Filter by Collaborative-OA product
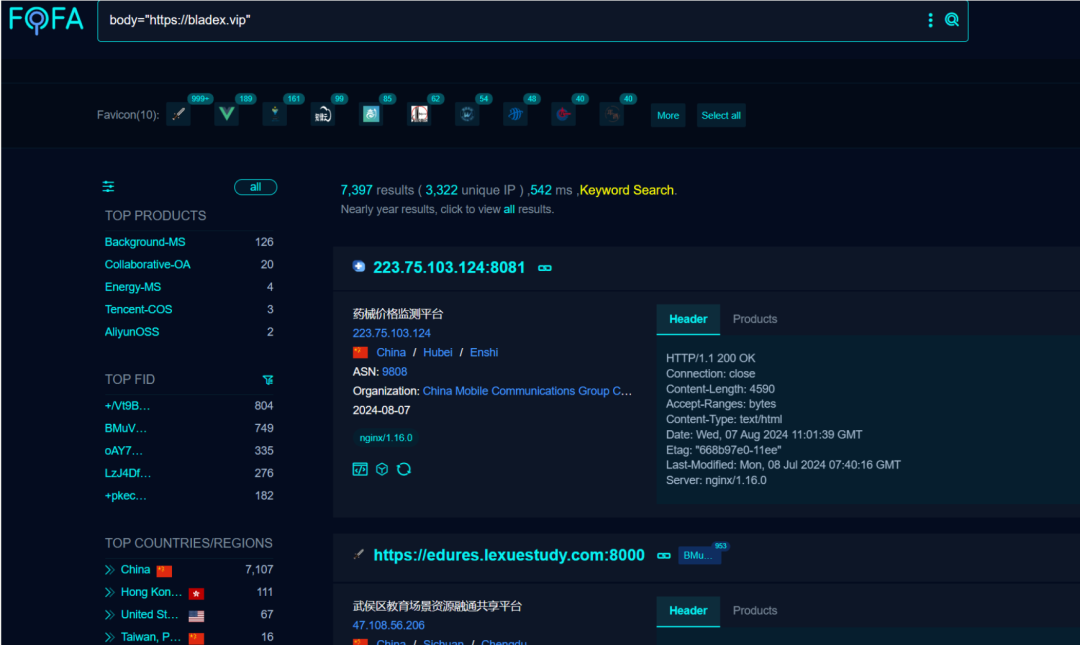This screenshot has height=645, width=1080. click(147, 265)
